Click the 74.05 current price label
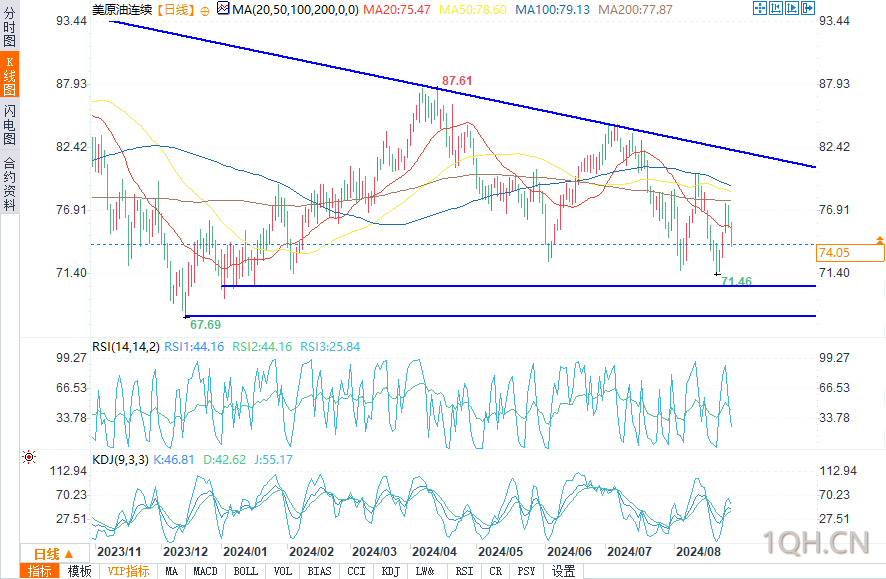 point(850,253)
